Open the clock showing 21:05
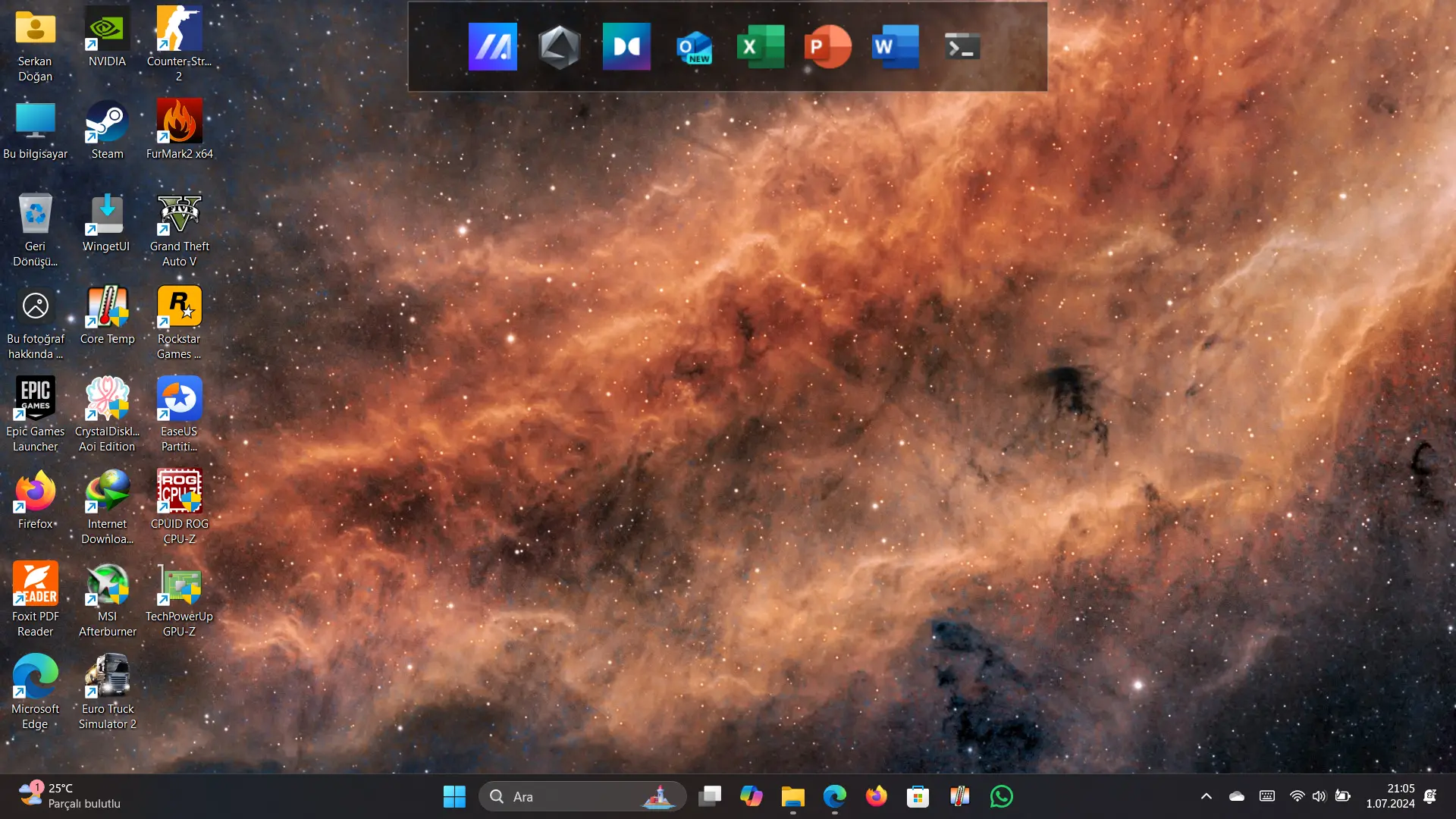This screenshot has height=819, width=1456. coord(1391,796)
